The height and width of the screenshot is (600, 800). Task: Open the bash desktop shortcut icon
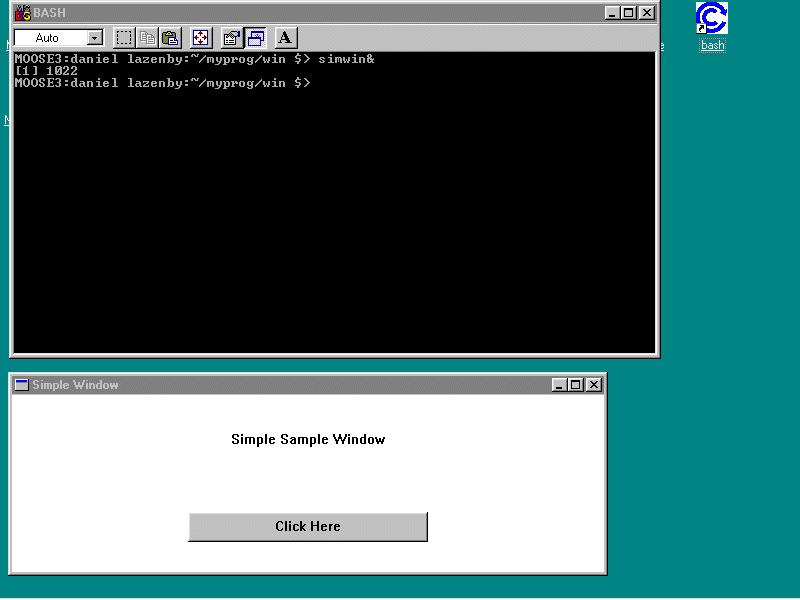tap(712, 20)
